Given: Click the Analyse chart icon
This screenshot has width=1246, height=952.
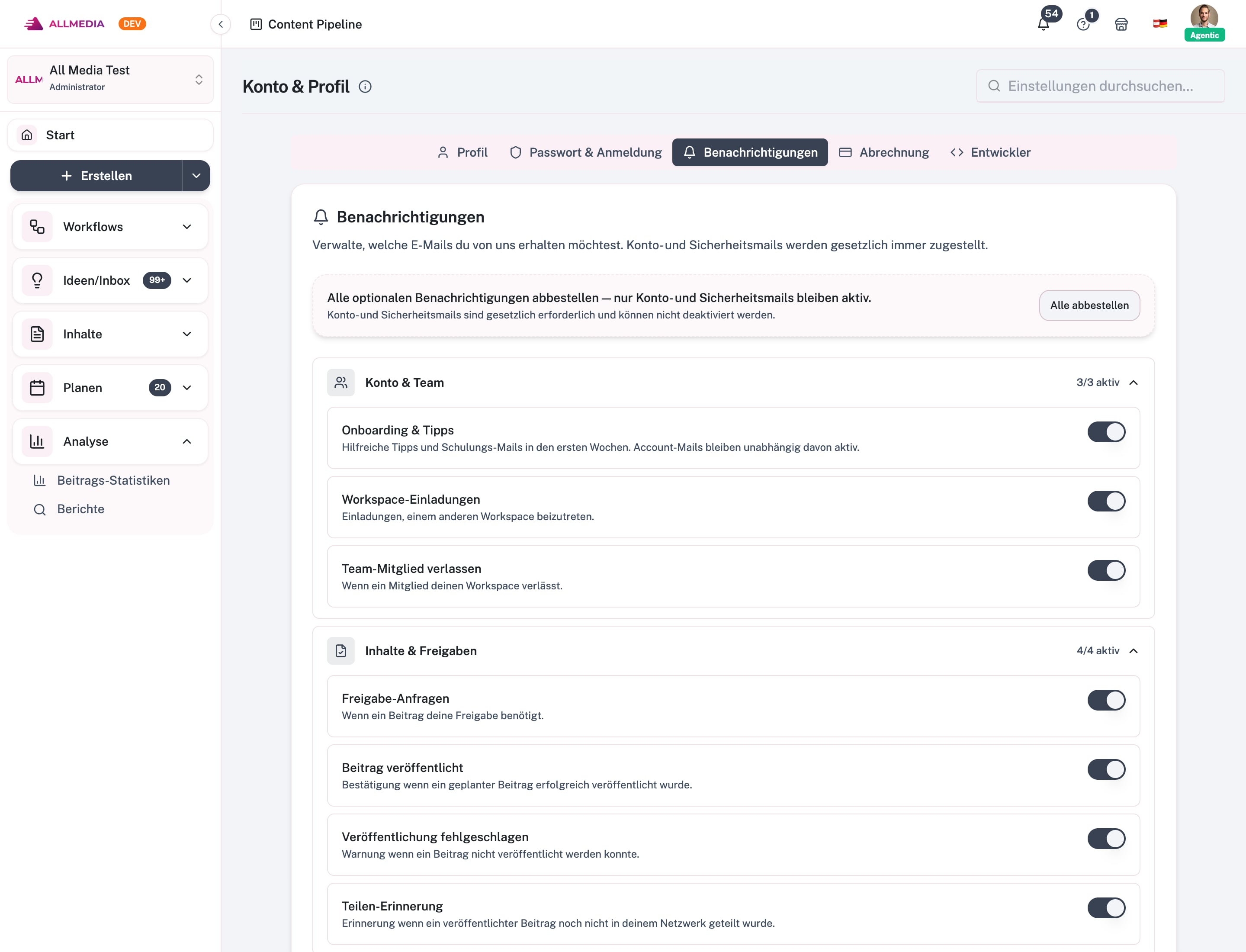Looking at the screenshot, I should click(37, 441).
